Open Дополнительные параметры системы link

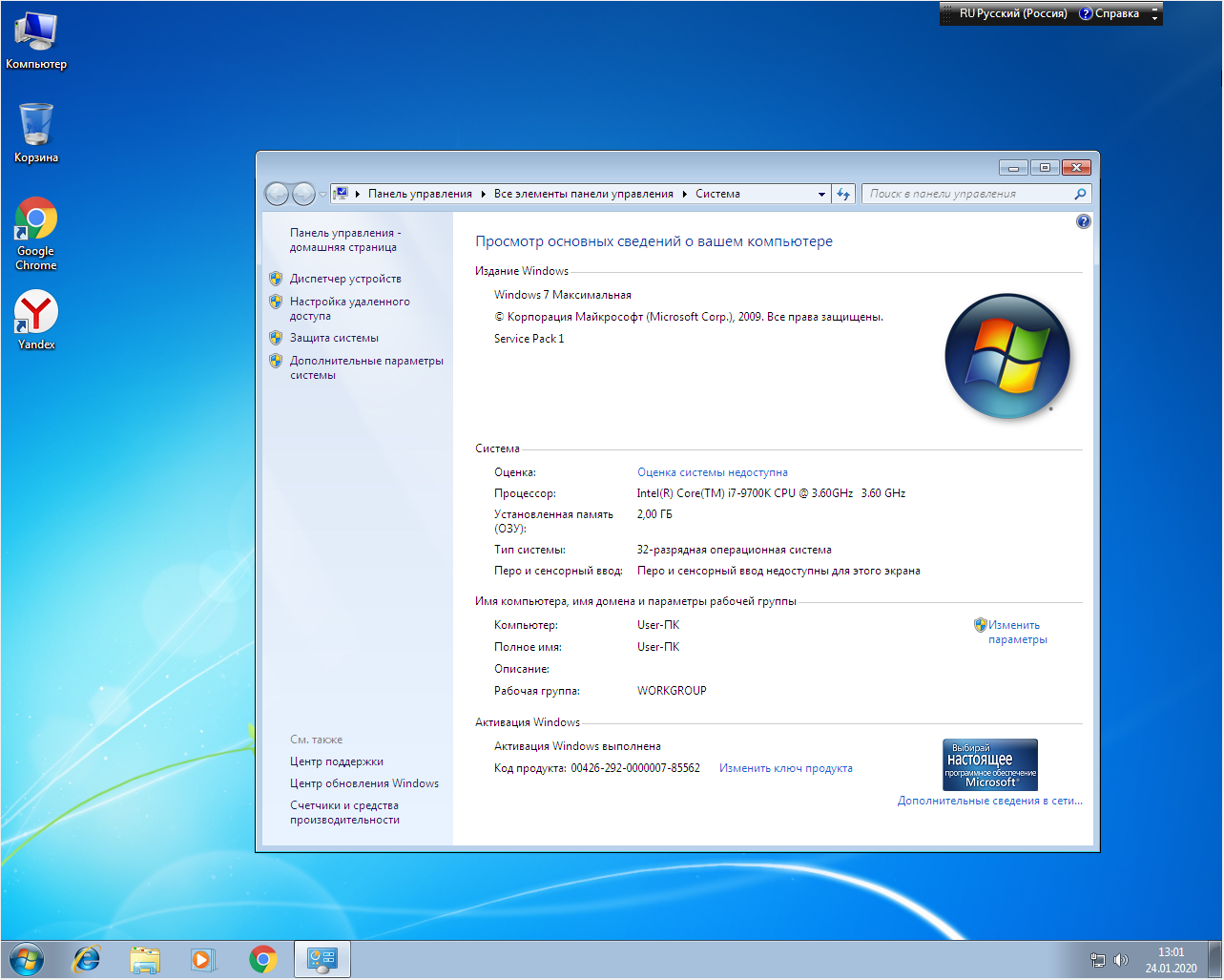366,367
